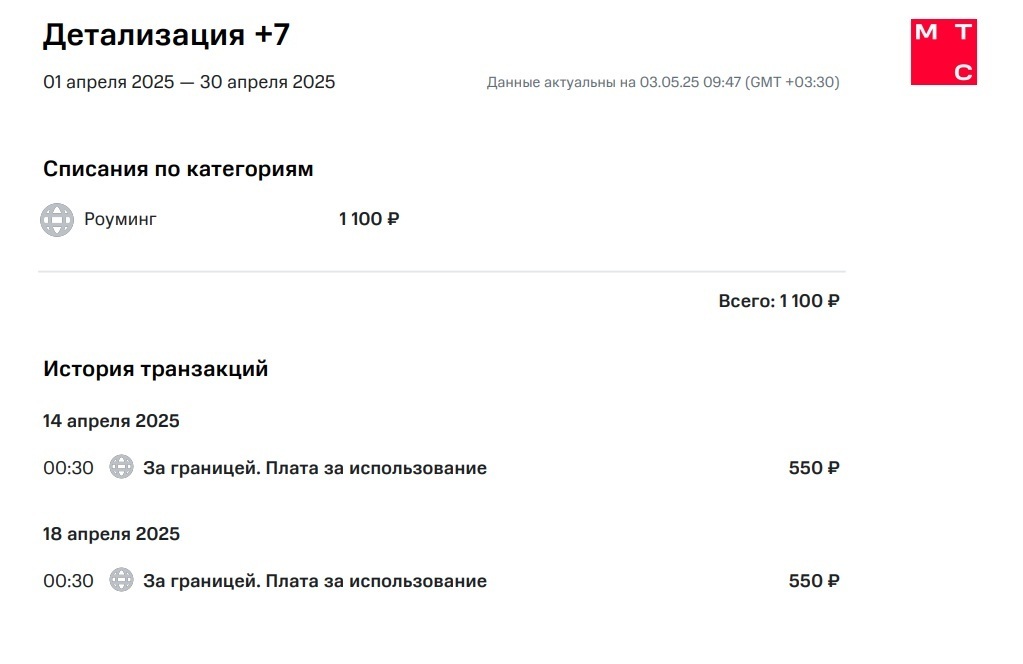Click the История транзакций heading
The image size is (1023, 664).
coord(155,369)
